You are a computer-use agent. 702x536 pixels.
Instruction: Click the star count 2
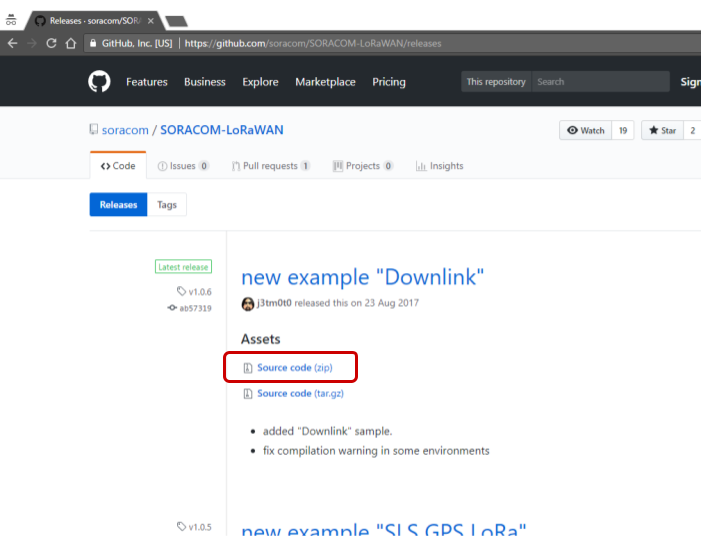coord(692,130)
